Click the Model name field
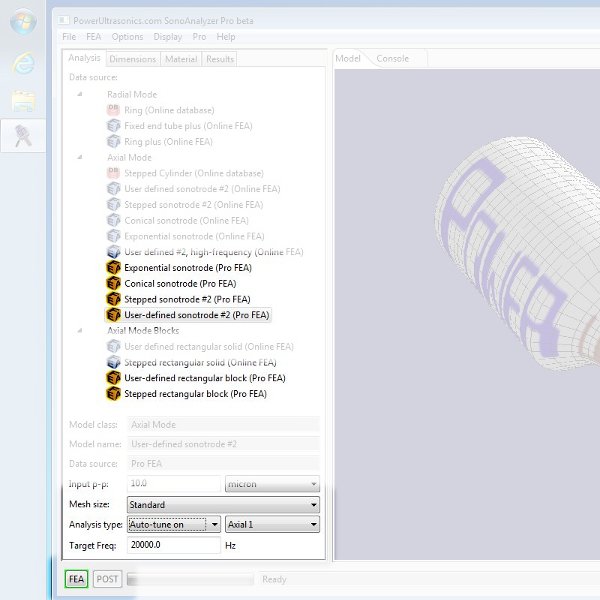 click(x=223, y=444)
